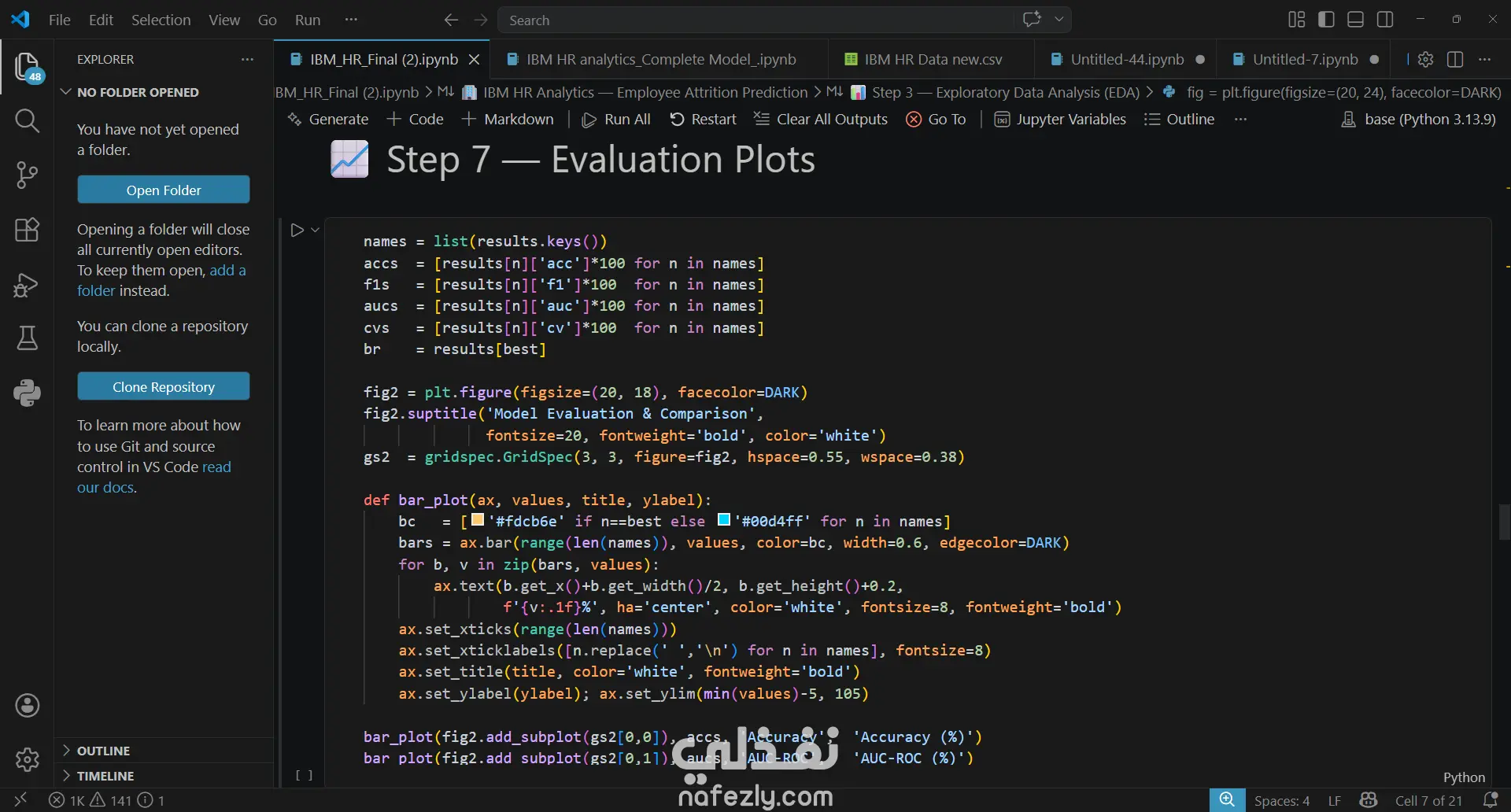Open Explorer more actions ellipsis
The image size is (1511, 812).
pyautogui.click(x=247, y=59)
